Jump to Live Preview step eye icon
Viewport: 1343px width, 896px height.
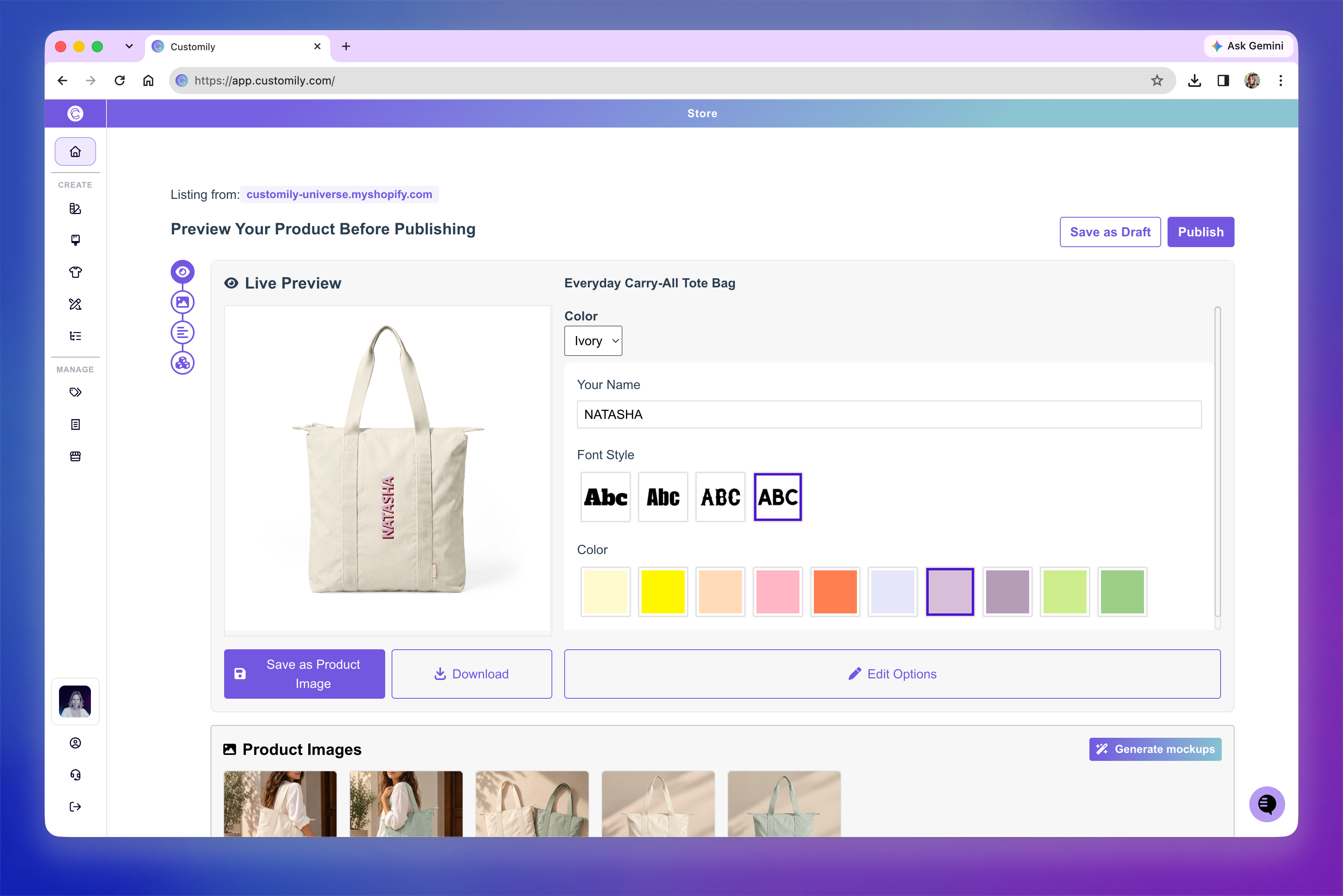click(x=182, y=272)
